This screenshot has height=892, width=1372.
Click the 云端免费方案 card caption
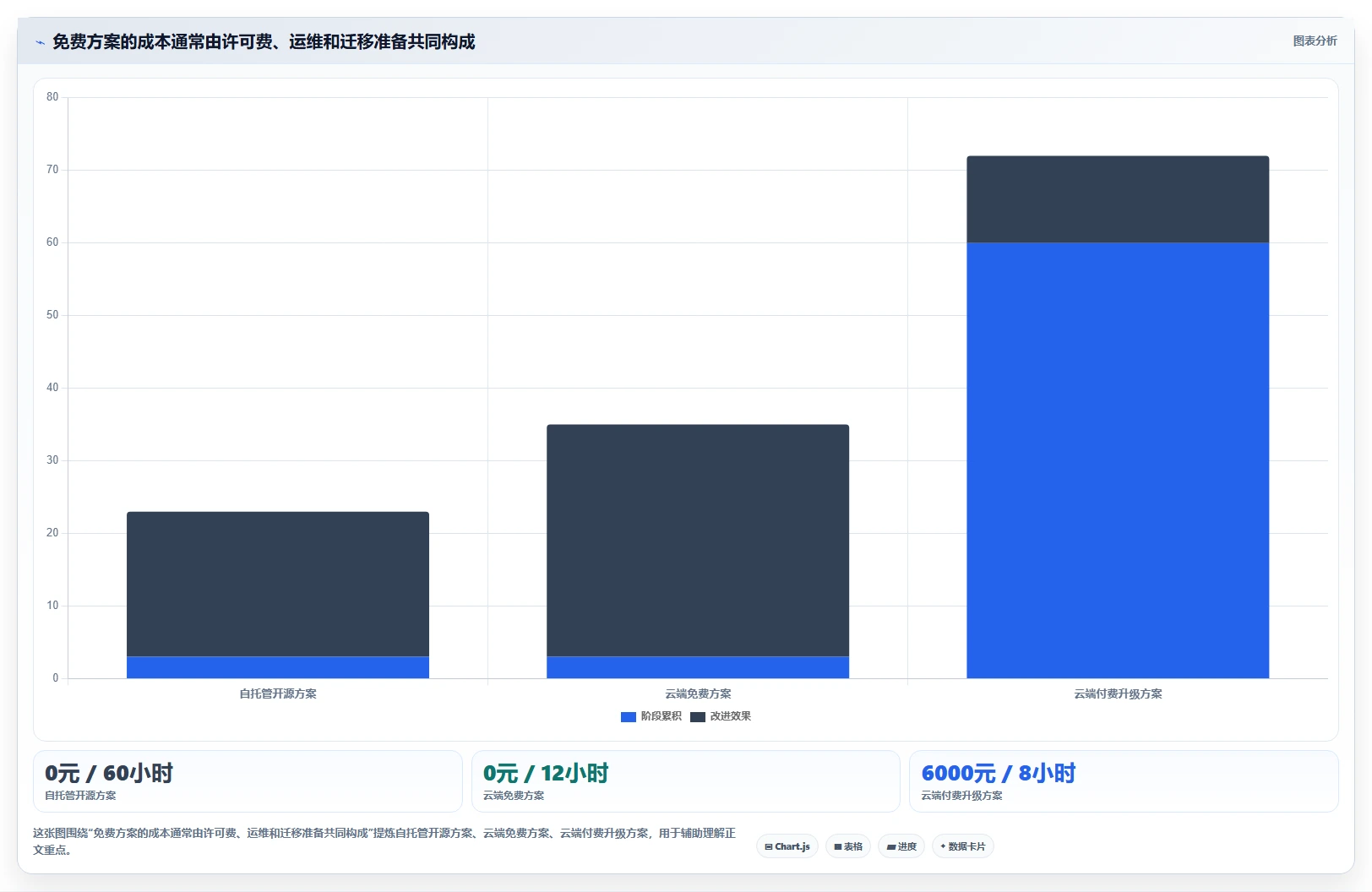coord(514,796)
